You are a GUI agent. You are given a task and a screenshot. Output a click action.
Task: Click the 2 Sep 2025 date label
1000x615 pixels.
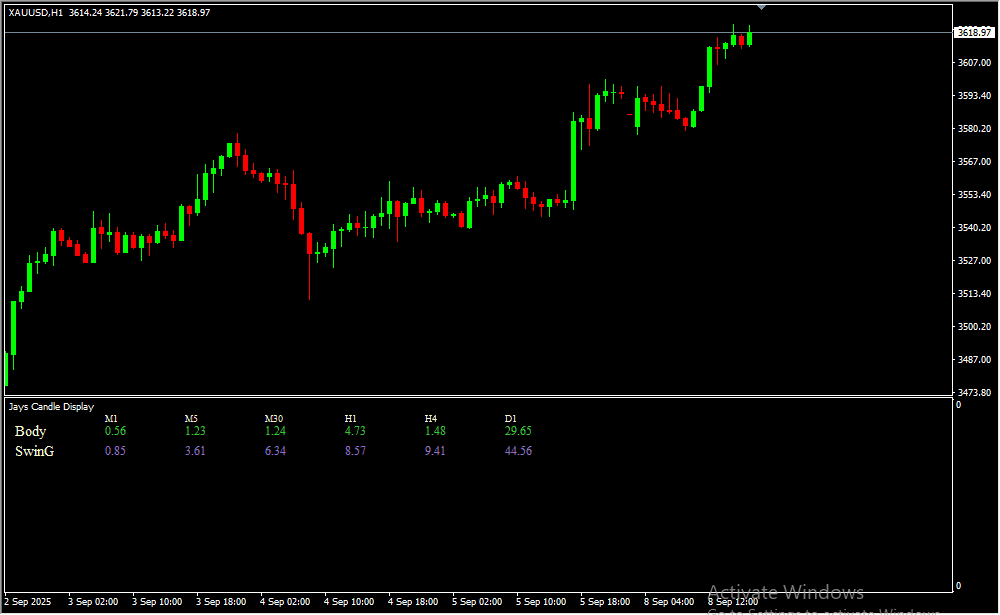29,602
